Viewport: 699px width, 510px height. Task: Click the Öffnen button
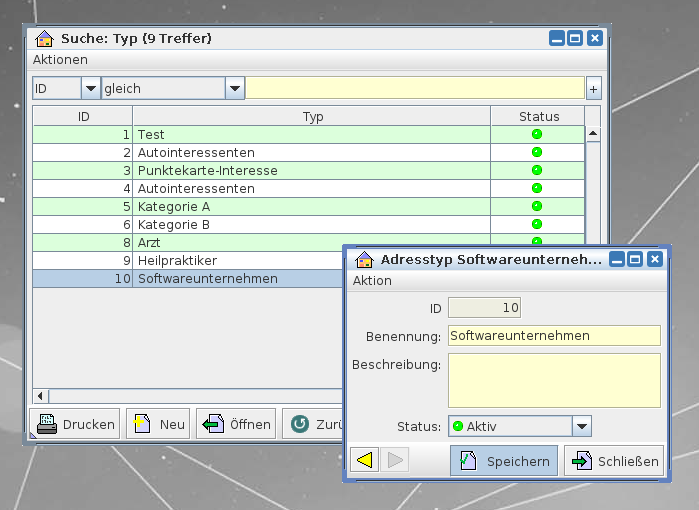[236, 424]
